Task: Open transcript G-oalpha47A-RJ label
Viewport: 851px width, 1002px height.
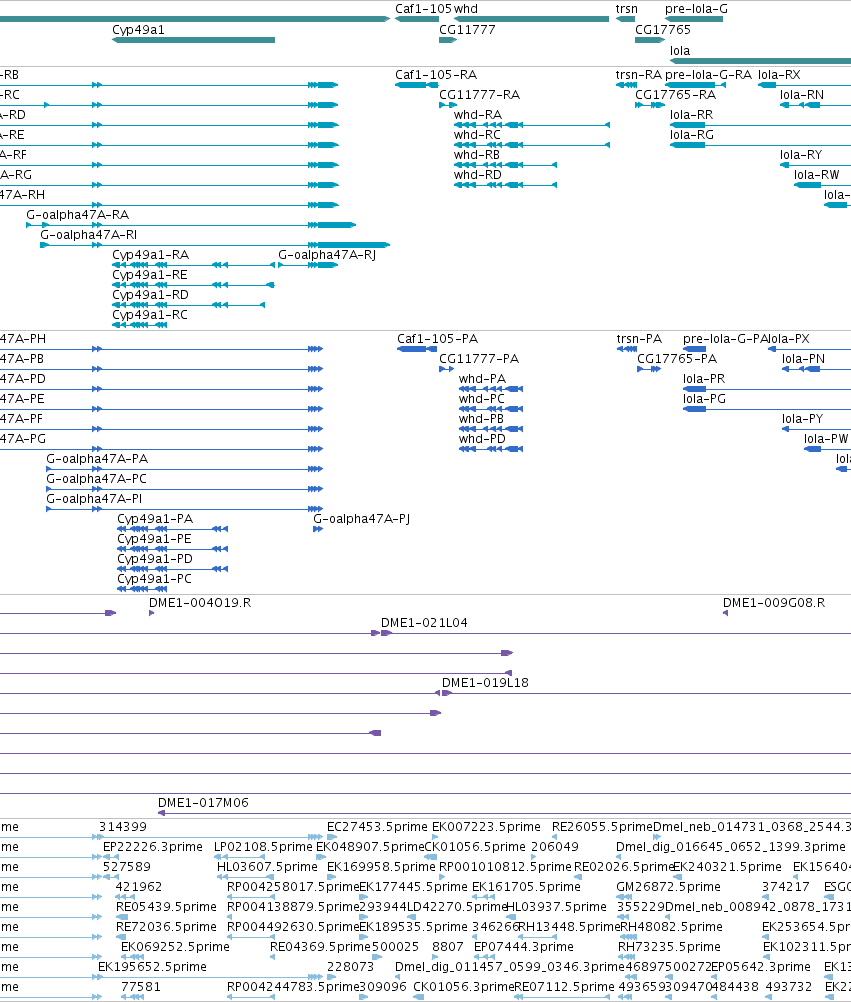Action: pyautogui.click(x=327, y=255)
